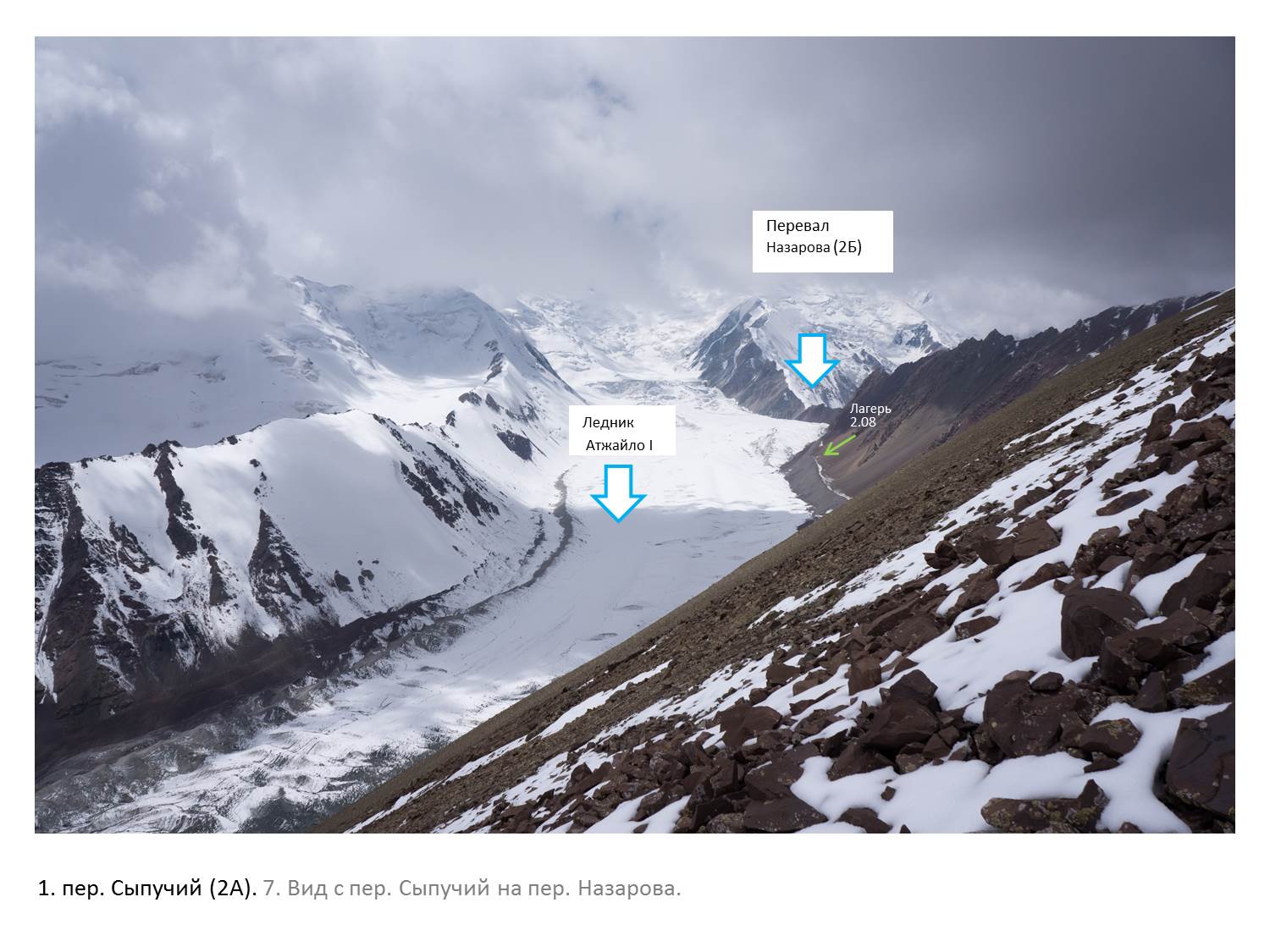Click the snow-covered ridge on the left
The image size is (1270, 952).
click(212, 525)
